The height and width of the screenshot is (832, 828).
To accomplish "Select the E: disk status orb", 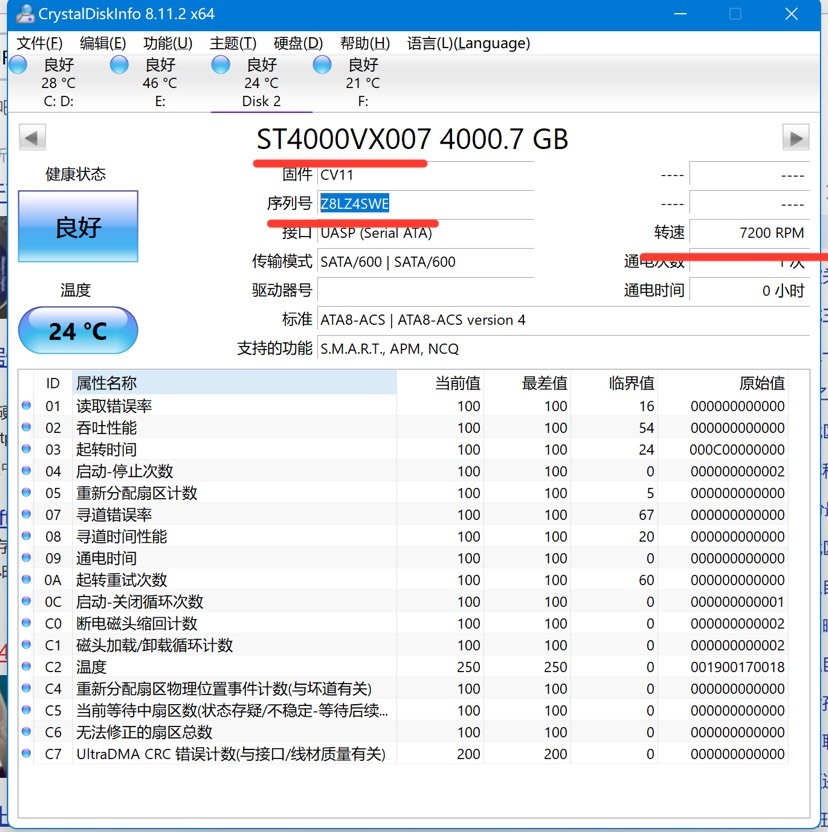I will pyautogui.click(x=119, y=65).
